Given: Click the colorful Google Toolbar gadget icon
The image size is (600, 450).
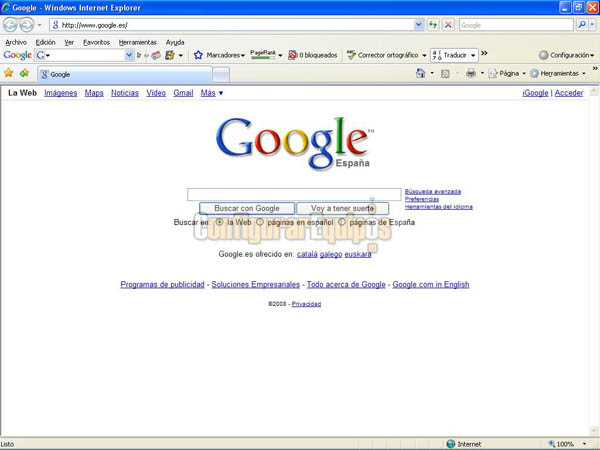Looking at the screenshot, I should click(170, 55).
